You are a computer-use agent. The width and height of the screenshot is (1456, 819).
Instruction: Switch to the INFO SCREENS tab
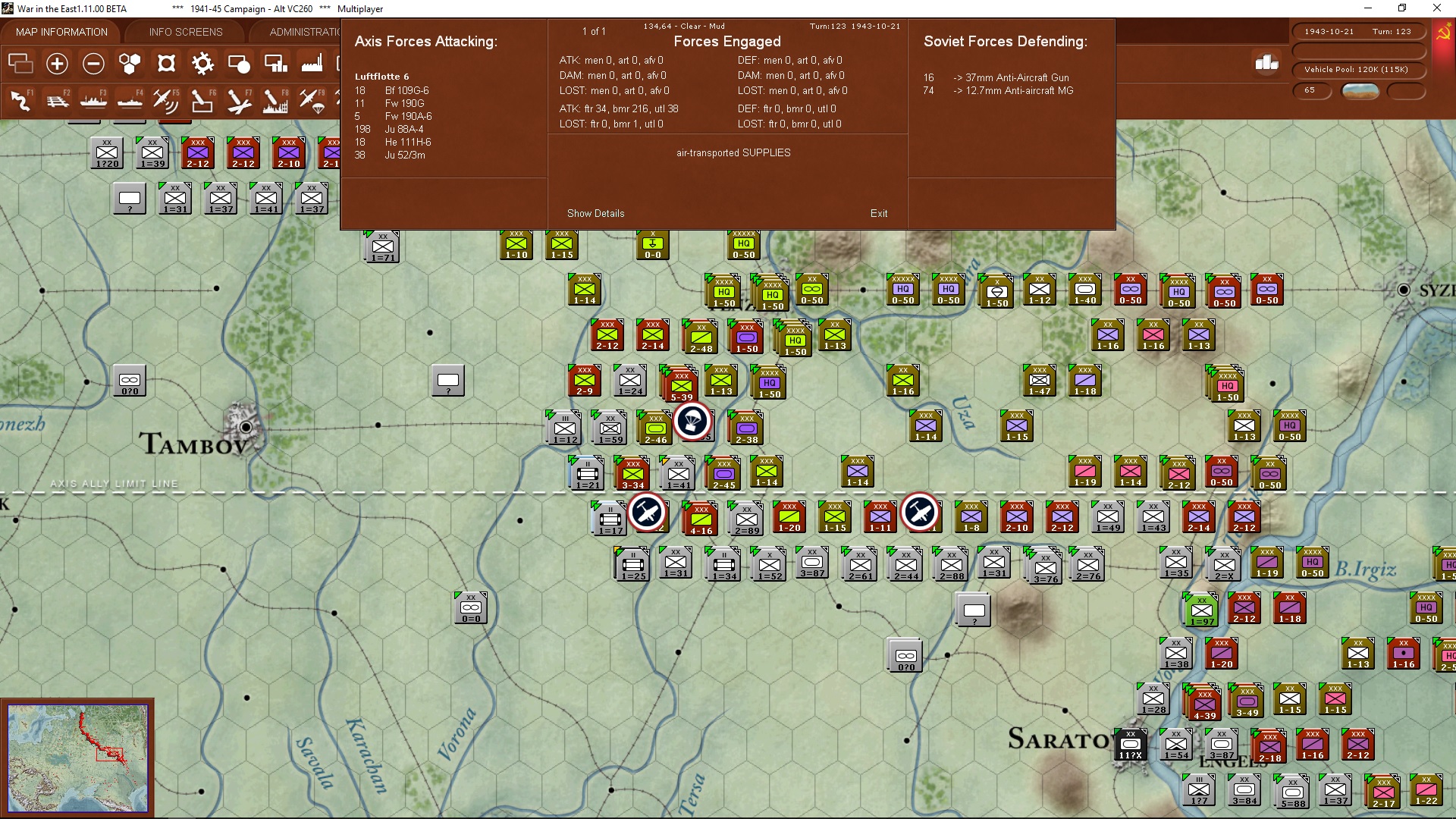(185, 32)
